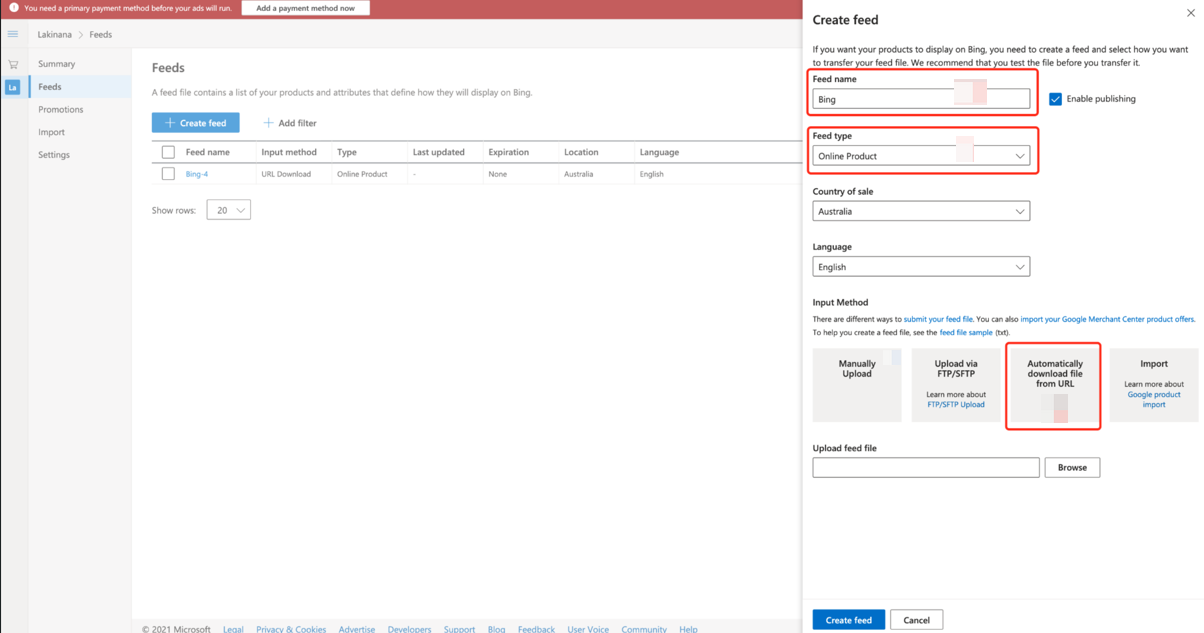
Task: Click the shopping cart store icon
Action: click(13, 64)
